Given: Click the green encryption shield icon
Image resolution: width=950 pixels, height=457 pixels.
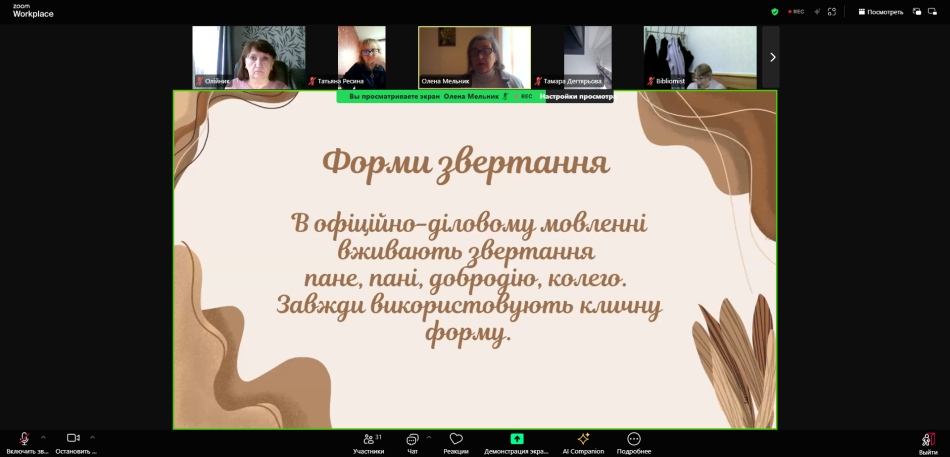Looking at the screenshot, I should pos(774,12).
